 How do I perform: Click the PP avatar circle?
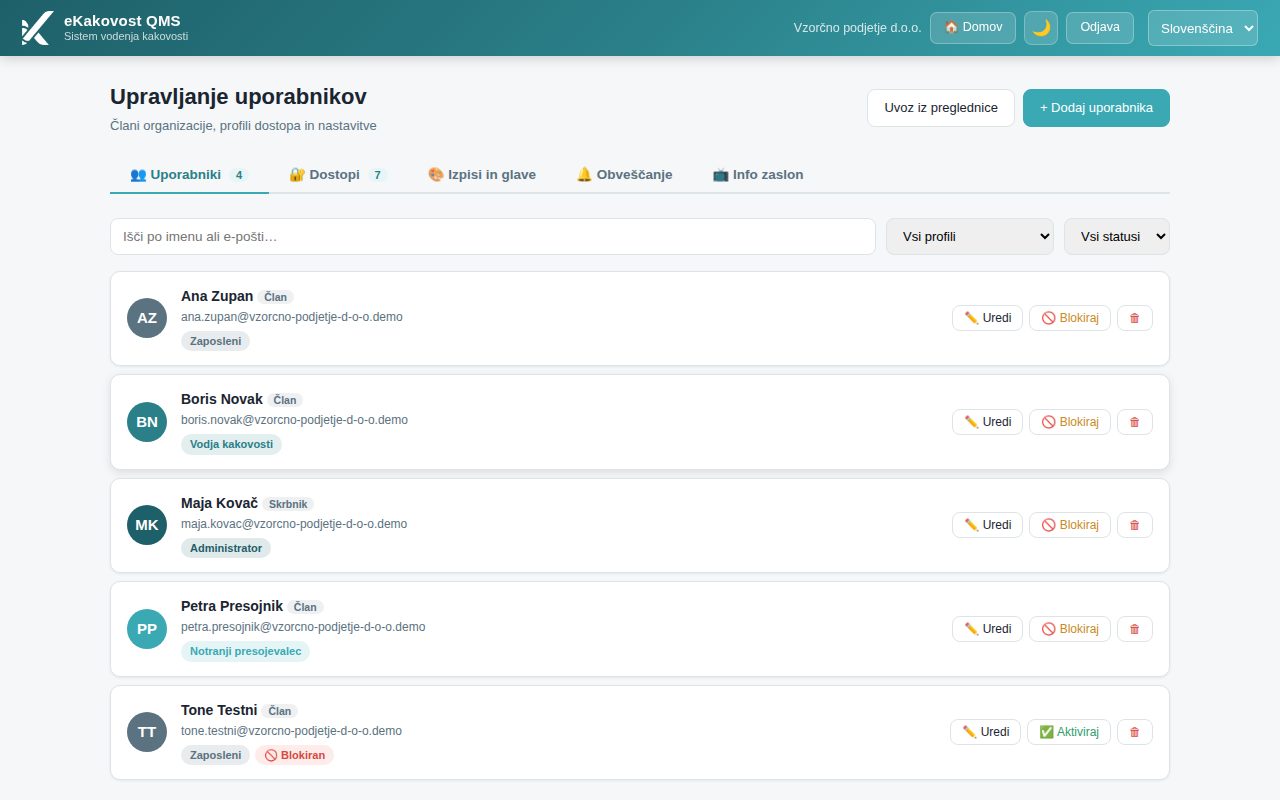coord(147,629)
